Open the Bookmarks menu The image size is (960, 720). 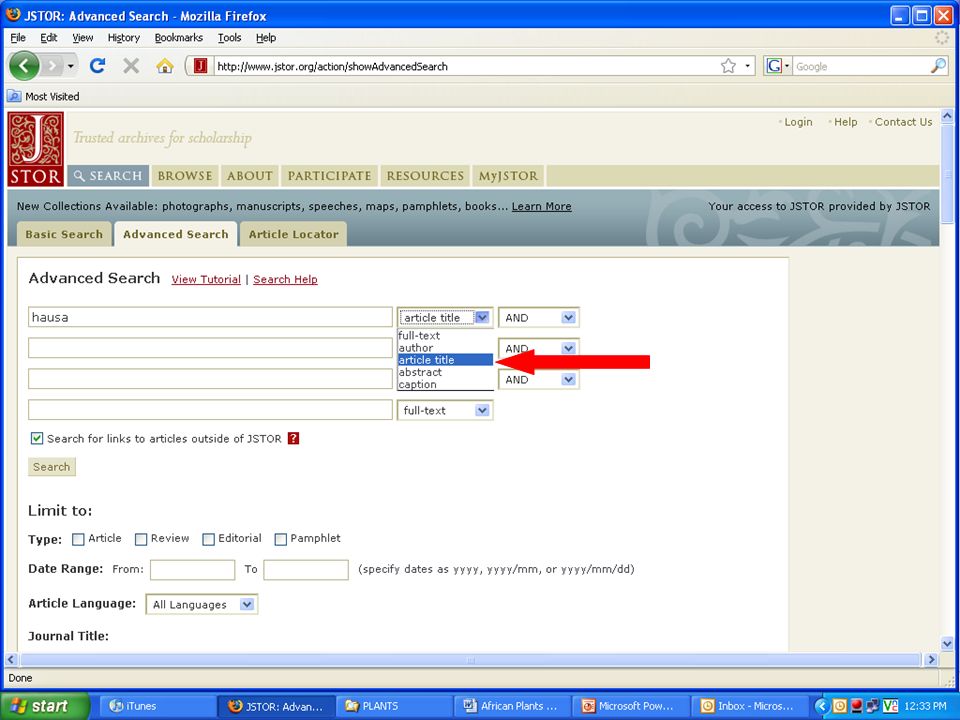pyautogui.click(x=179, y=37)
